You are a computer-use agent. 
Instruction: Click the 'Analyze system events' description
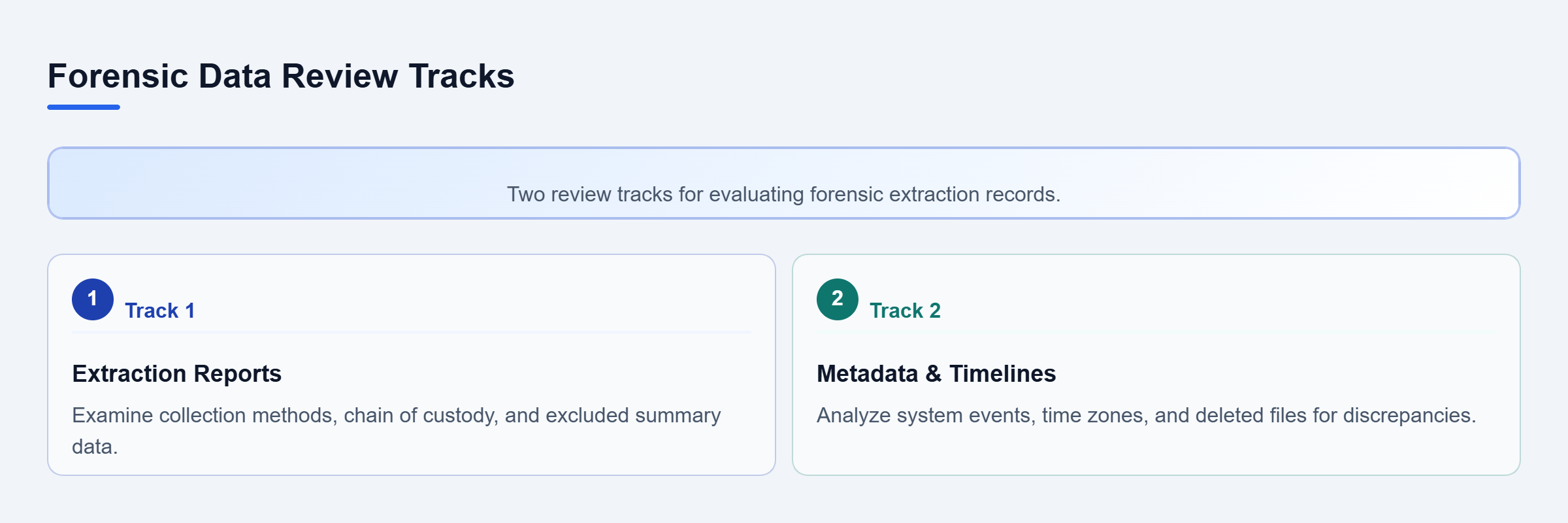(x=1147, y=415)
